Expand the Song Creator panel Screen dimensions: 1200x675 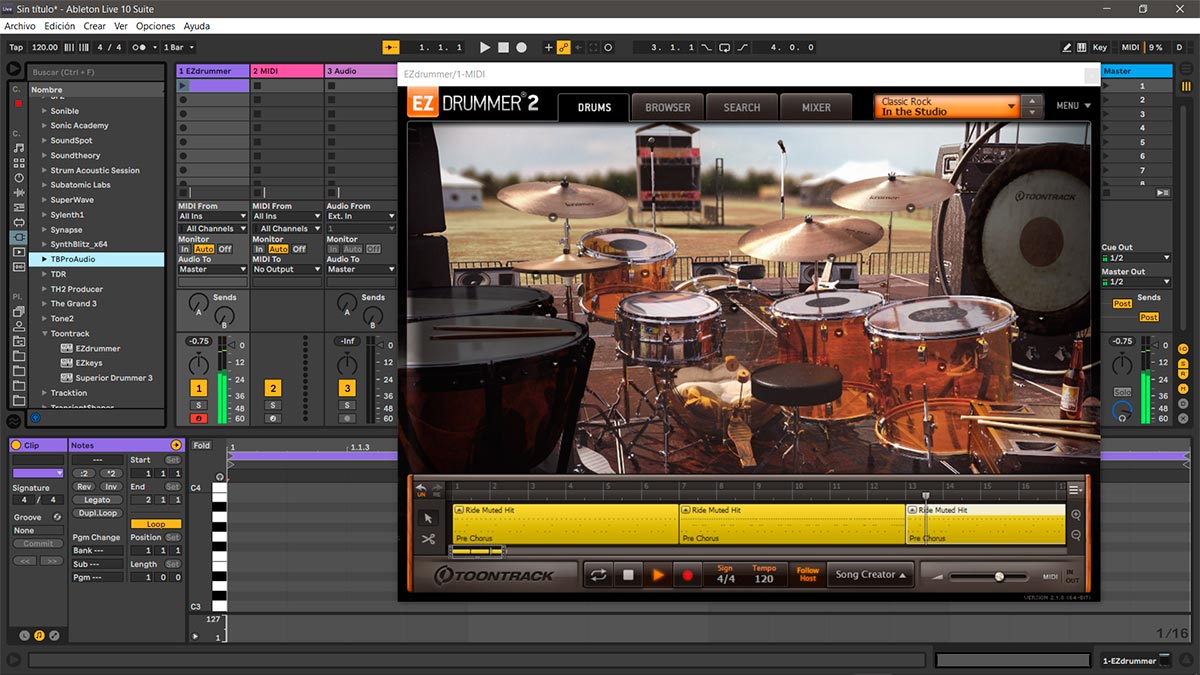(x=871, y=575)
